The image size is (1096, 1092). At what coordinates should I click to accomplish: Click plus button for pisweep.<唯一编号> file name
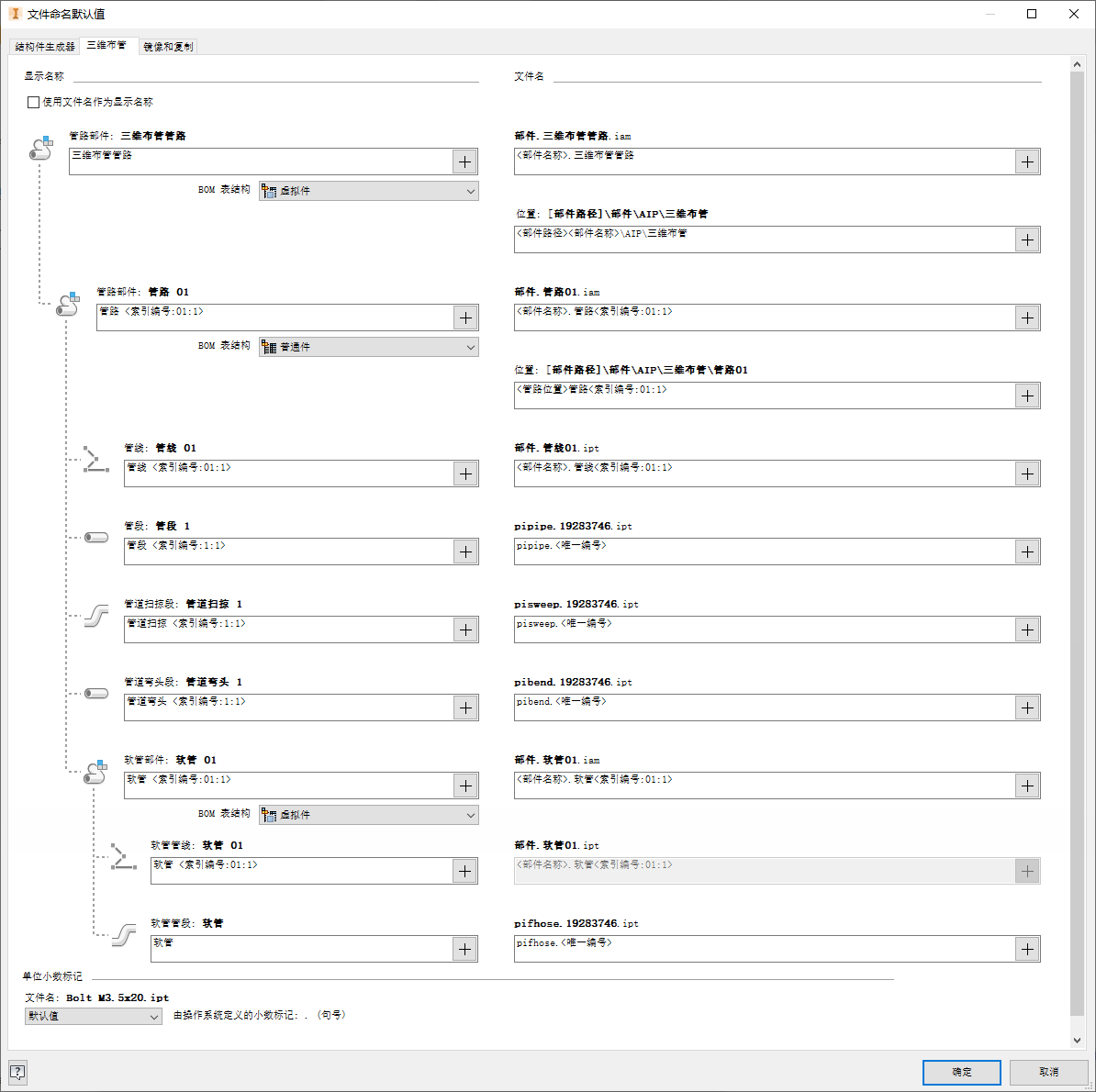pyautogui.click(x=1027, y=630)
